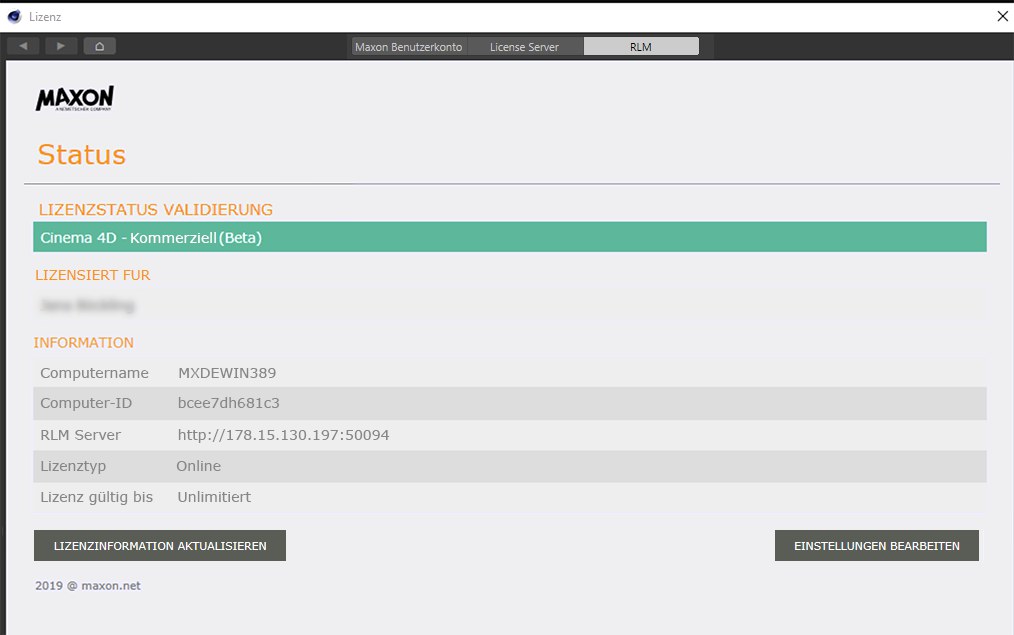Image resolution: width=1014 pixels, height=635 pixels.
Task: Click the orange Status heading
Action: click(x=81, y=155)
